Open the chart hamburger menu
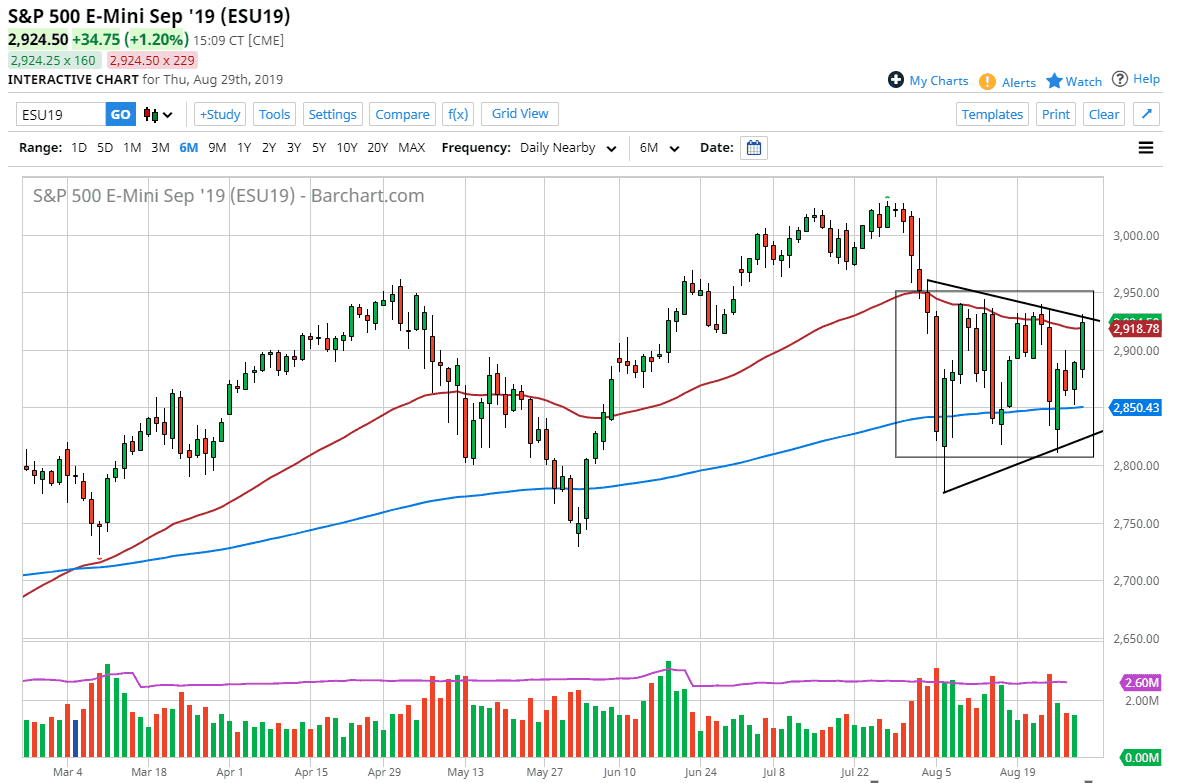Viewport: 1178px width, 783px height. (1145, 147)
